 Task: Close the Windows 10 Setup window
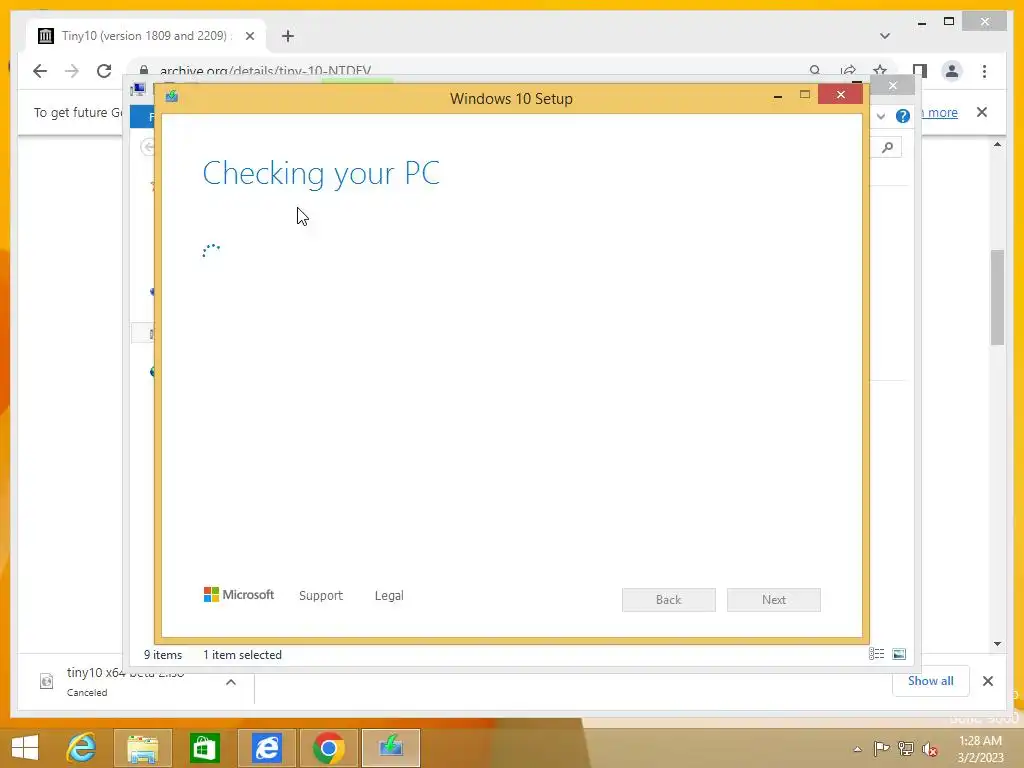[840, 95]
